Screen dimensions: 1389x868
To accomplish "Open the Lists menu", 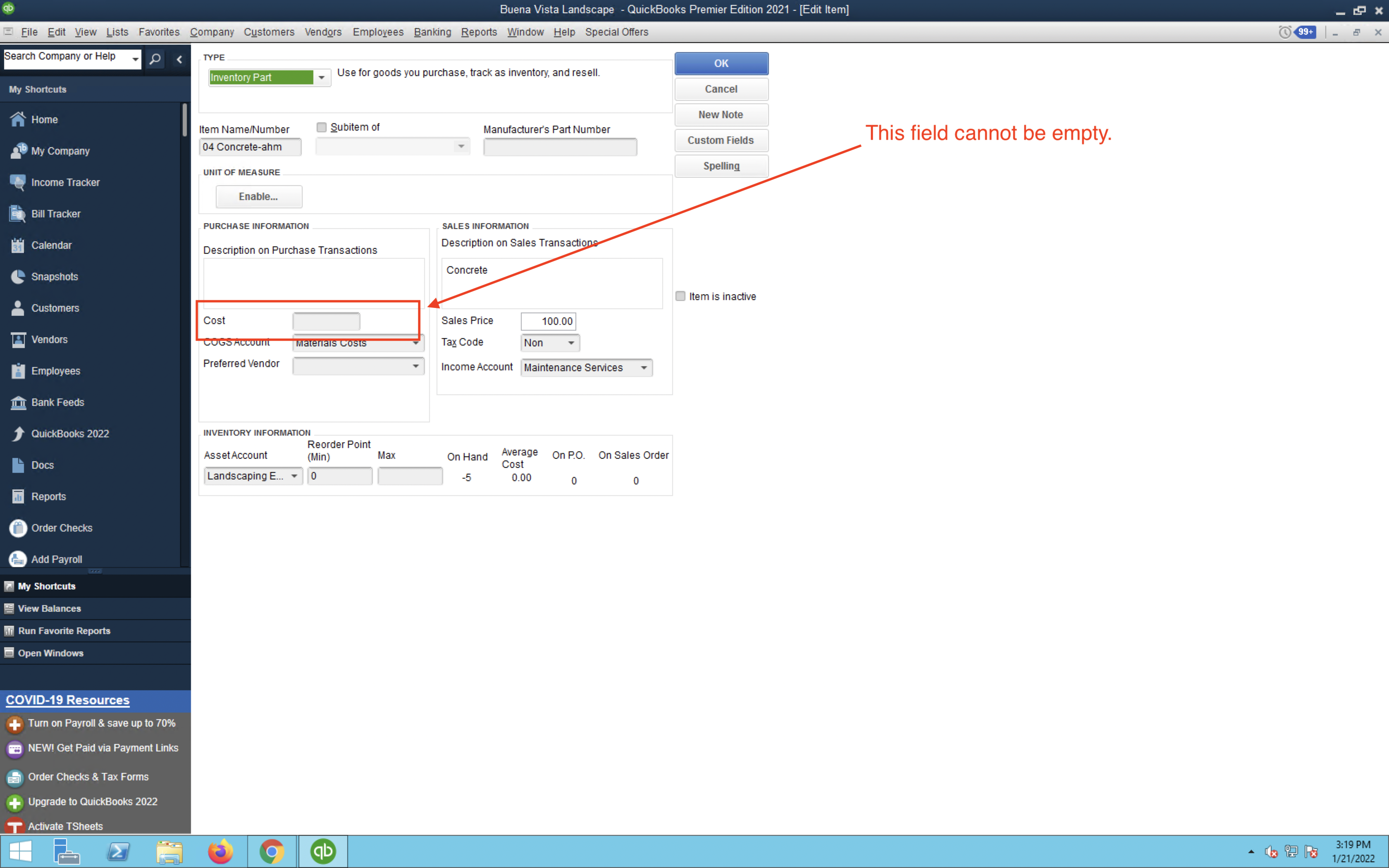I will [117, 32].
